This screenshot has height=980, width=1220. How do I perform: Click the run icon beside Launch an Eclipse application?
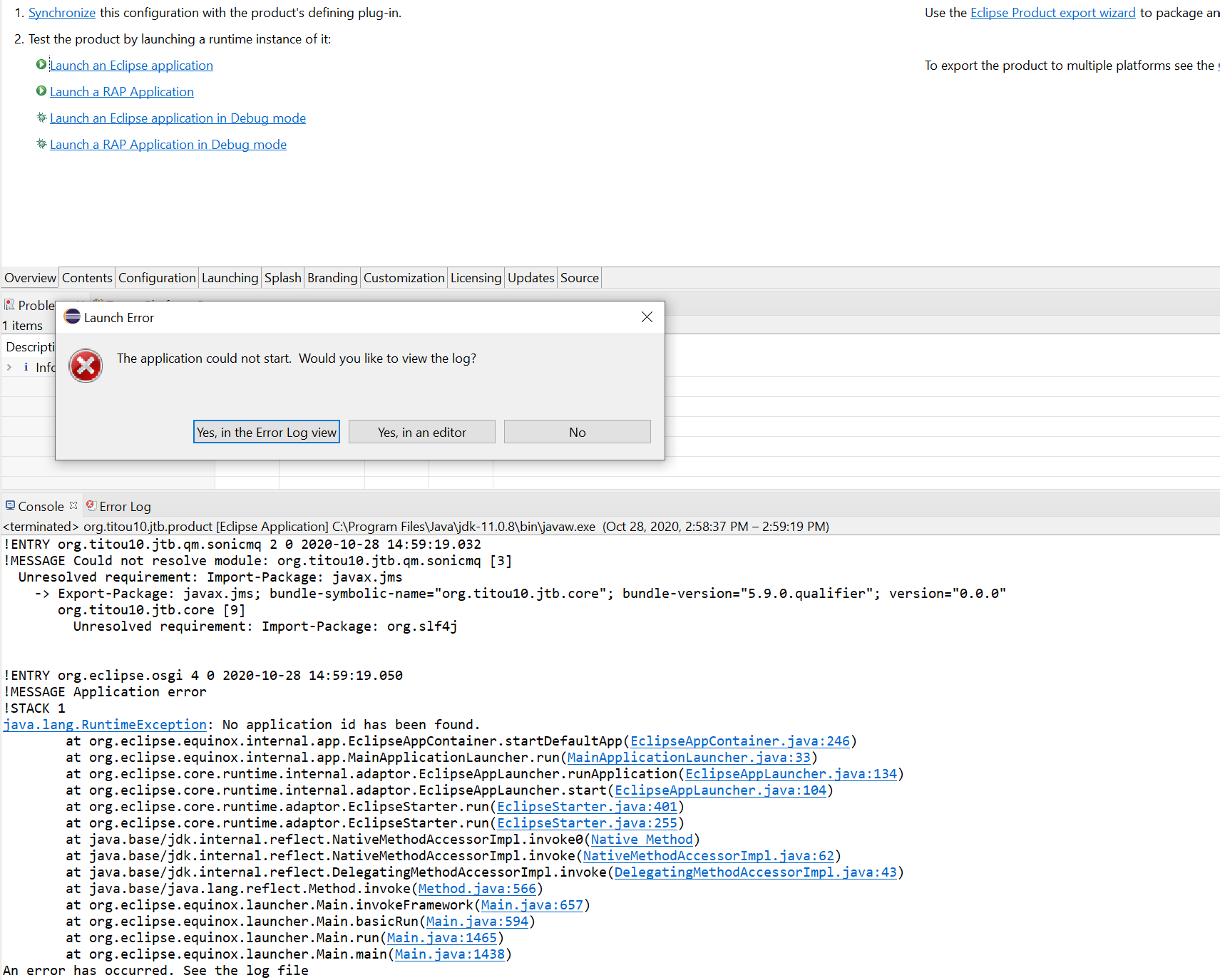41,65
